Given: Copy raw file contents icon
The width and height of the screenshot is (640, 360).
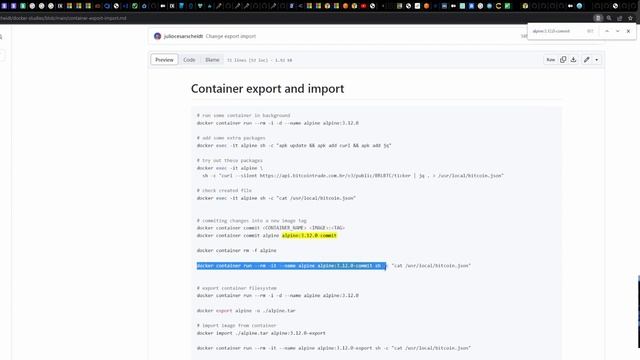Looking at the screenshot, I should tap(563, 60).
